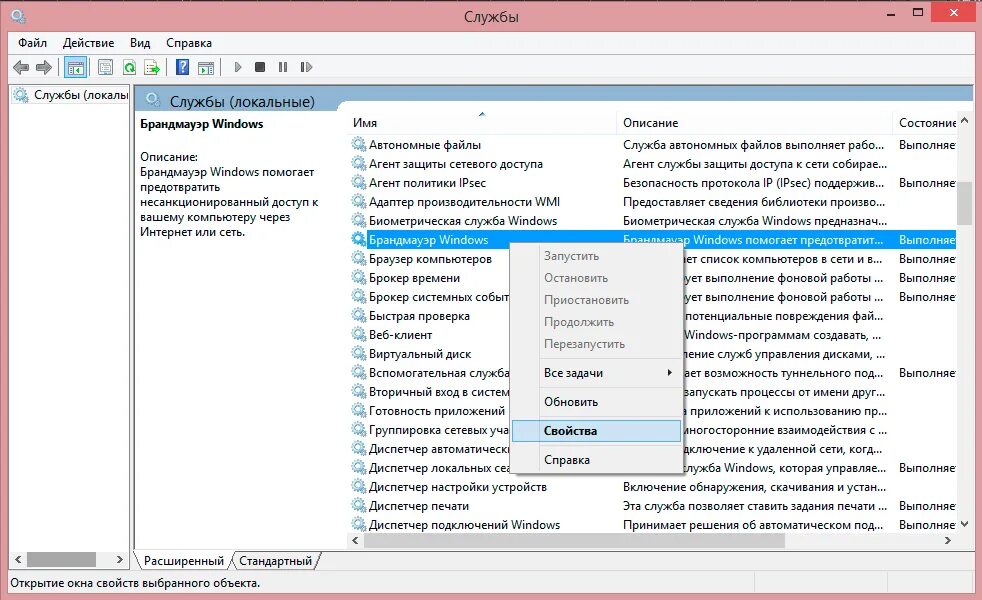The height and width of the screenshot is (600, 982).
Task: Click the Export list toolbar icon
Action: point(152,67)
